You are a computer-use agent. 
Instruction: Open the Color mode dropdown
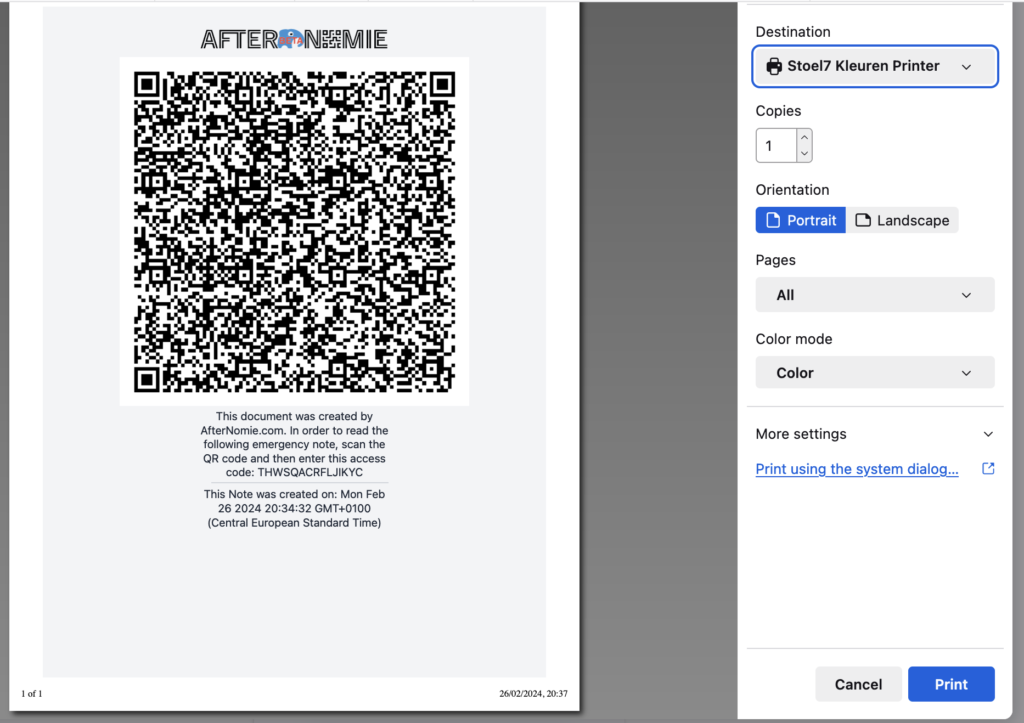pyautogui.click(x=874, y=373)
